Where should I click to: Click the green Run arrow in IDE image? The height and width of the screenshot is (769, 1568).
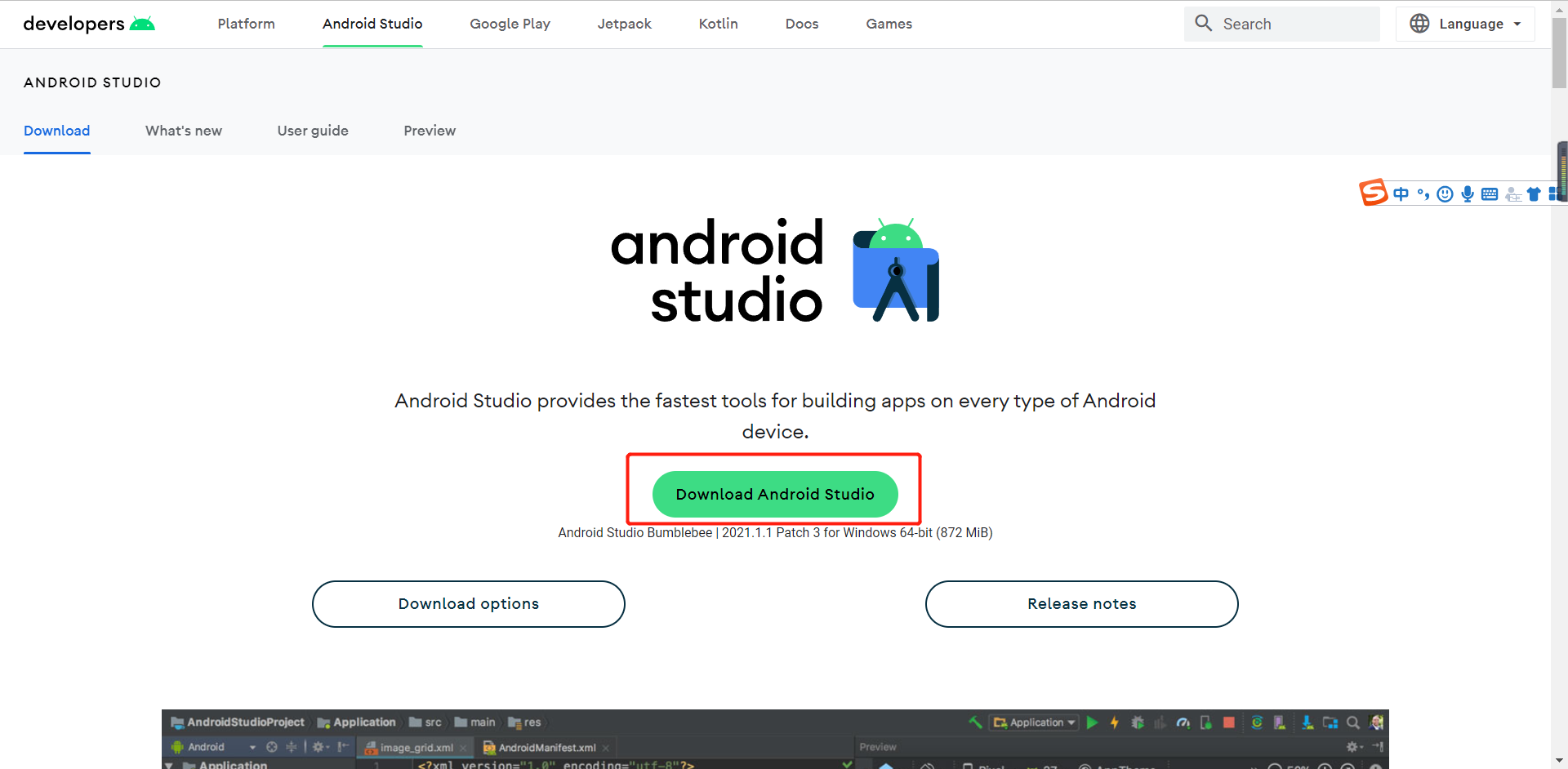pos(1092,722)
